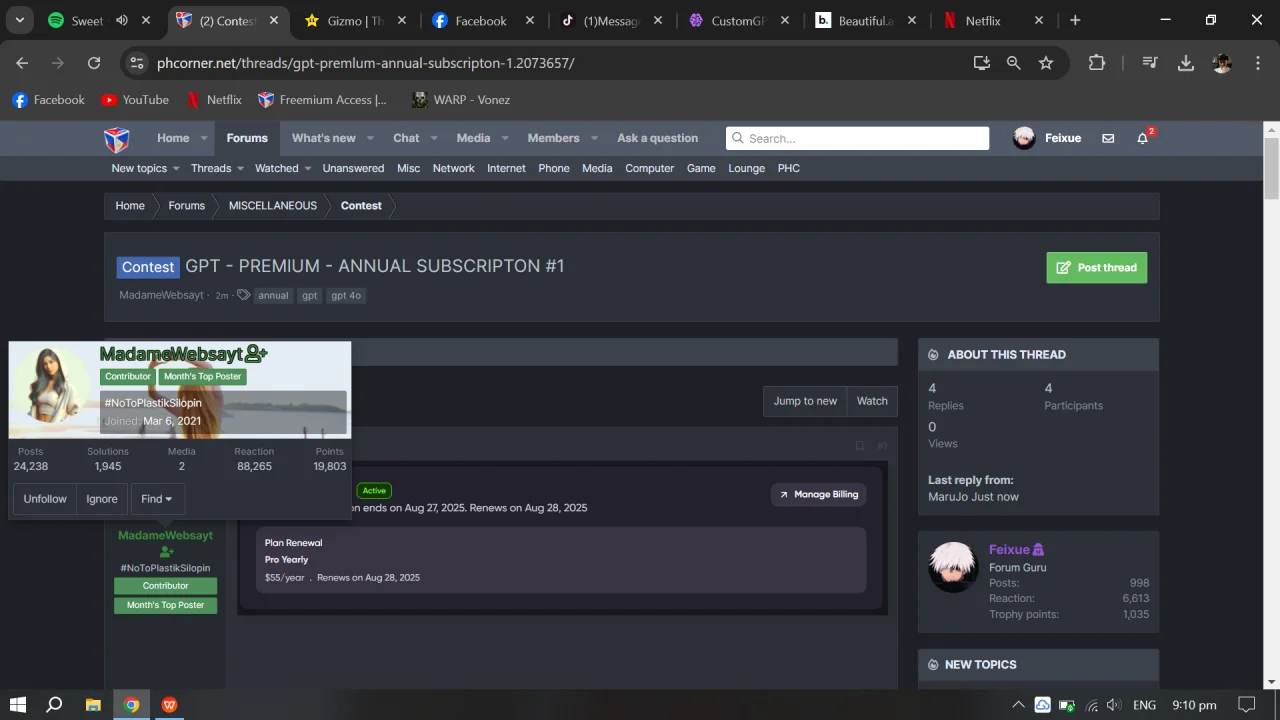Click the volume icon in system tray
Viewport: 1280px width, 720px height.
(x=1113, y=704)
